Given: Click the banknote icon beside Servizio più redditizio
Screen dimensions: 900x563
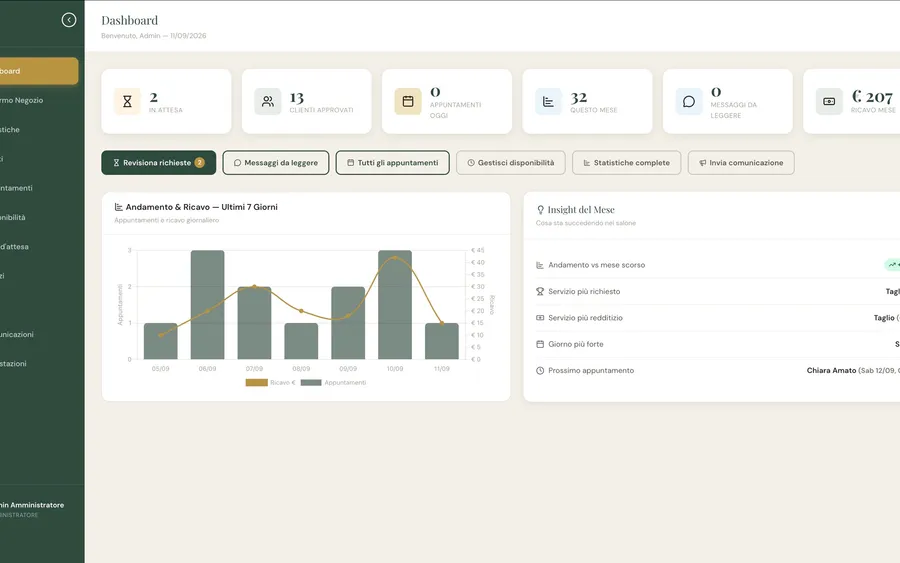Looking at the screenshot, I should 540,318.
